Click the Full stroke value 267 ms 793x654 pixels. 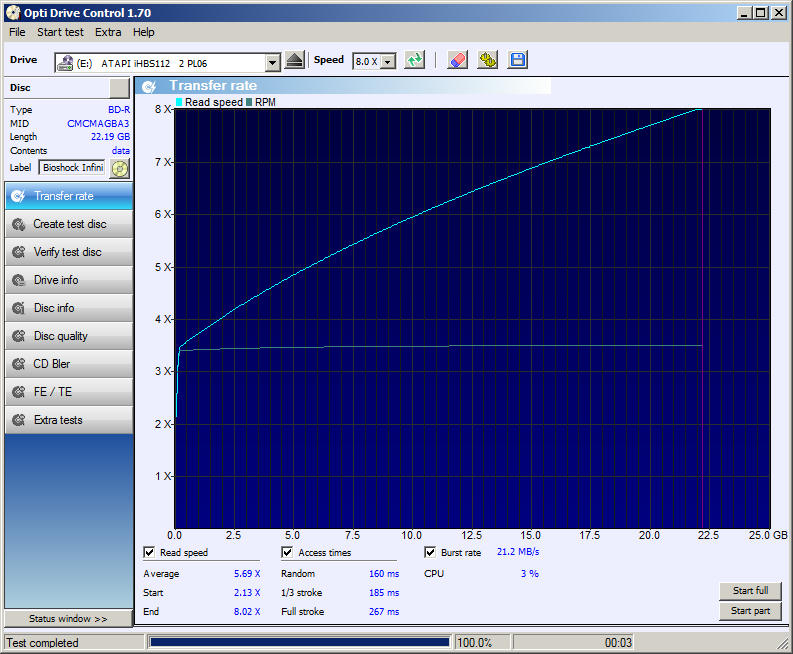[384, 612]
